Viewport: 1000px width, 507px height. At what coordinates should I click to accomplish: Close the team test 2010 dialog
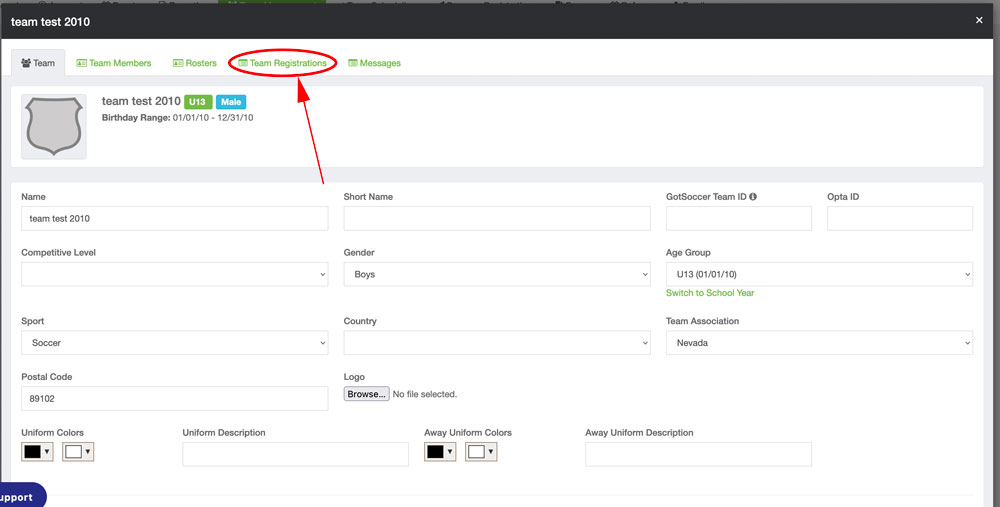pos(979,20)
